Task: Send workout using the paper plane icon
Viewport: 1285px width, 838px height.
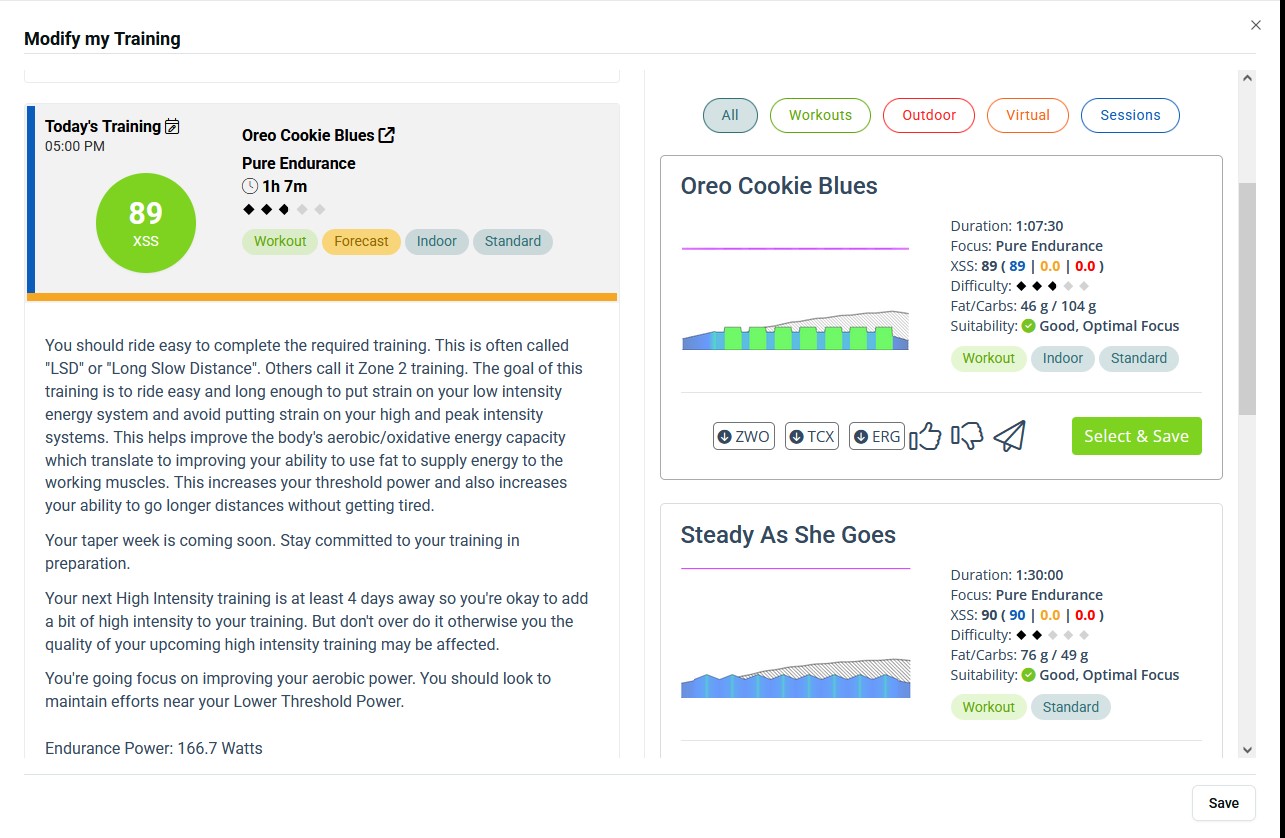Action: (x=1010, y=436)
